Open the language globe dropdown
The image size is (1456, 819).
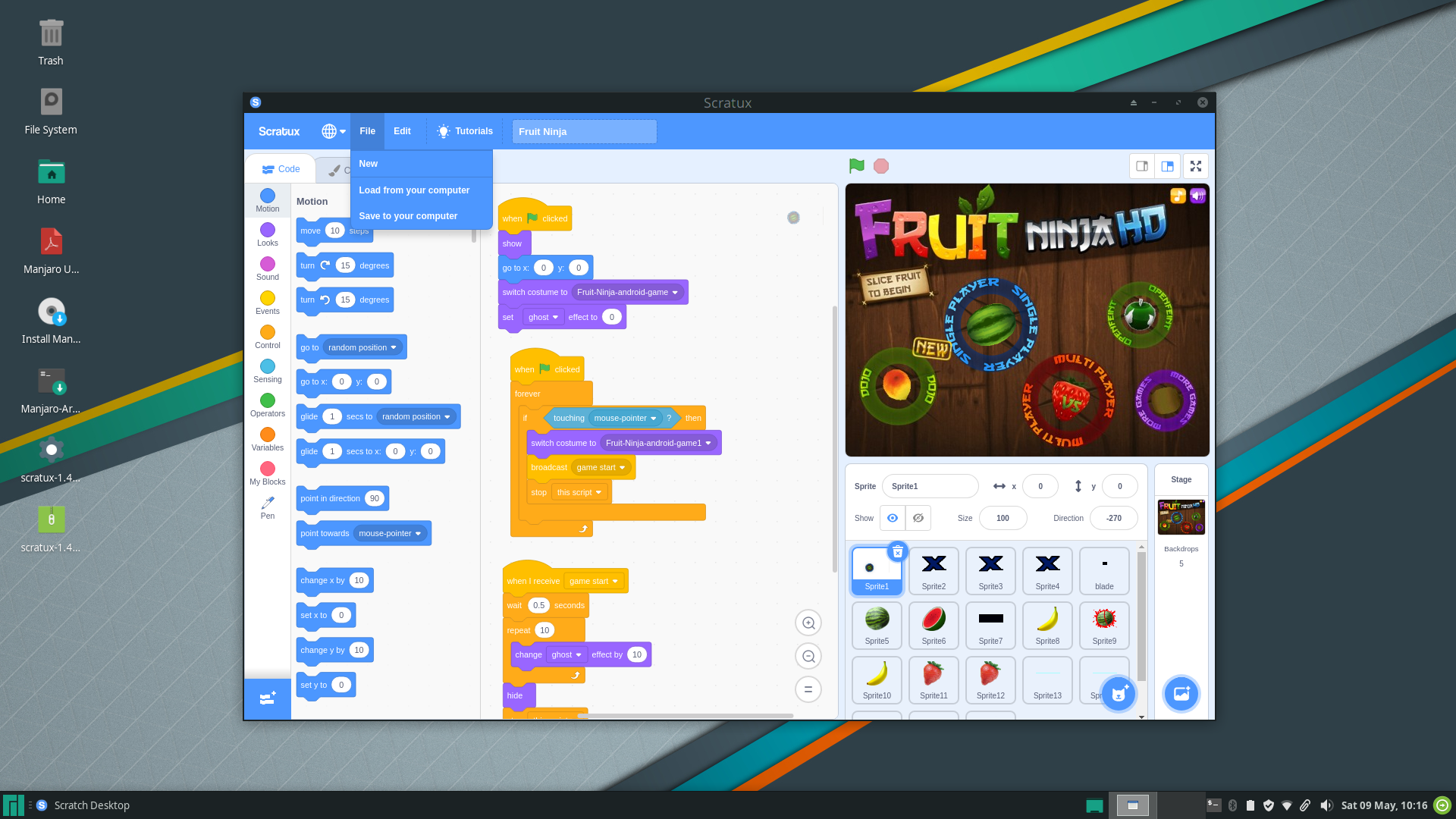333,131
